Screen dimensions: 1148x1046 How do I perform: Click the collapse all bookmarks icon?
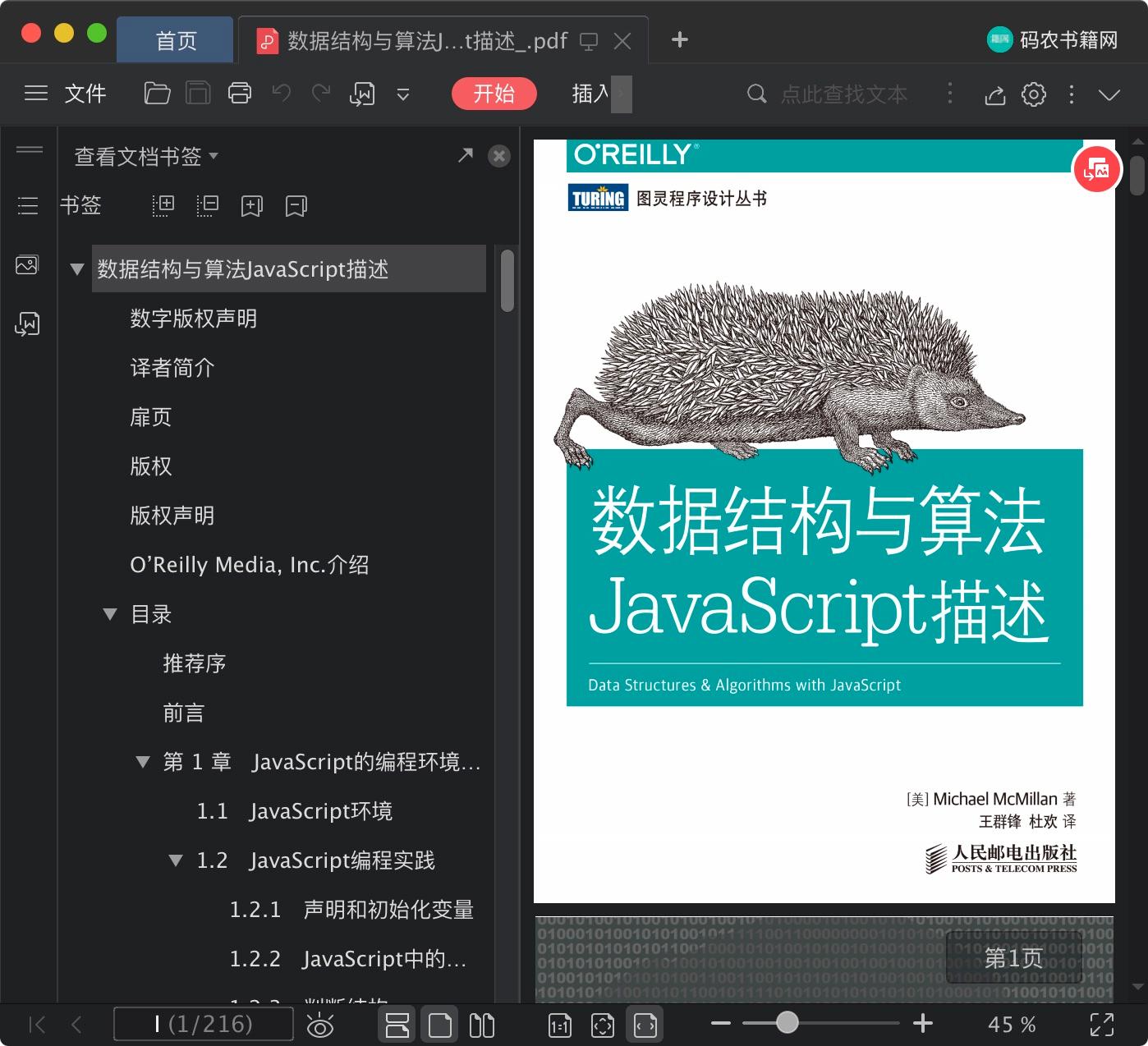click(x=208, y=205)
